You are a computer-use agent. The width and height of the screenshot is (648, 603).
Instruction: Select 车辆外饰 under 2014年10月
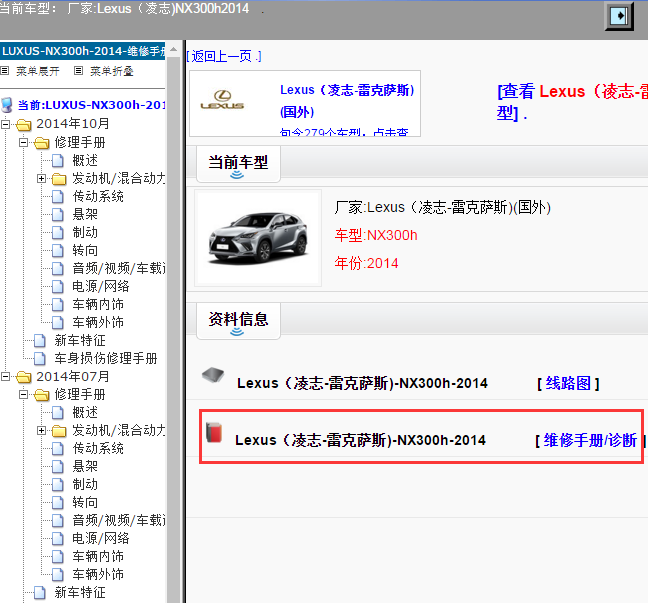98,322
